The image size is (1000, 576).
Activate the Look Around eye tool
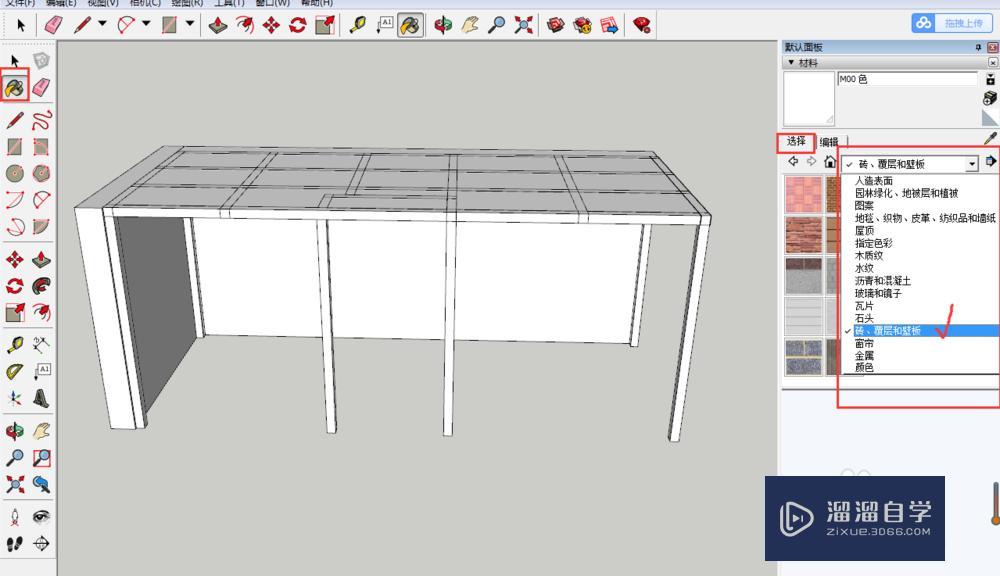click(x=41, y=517)
